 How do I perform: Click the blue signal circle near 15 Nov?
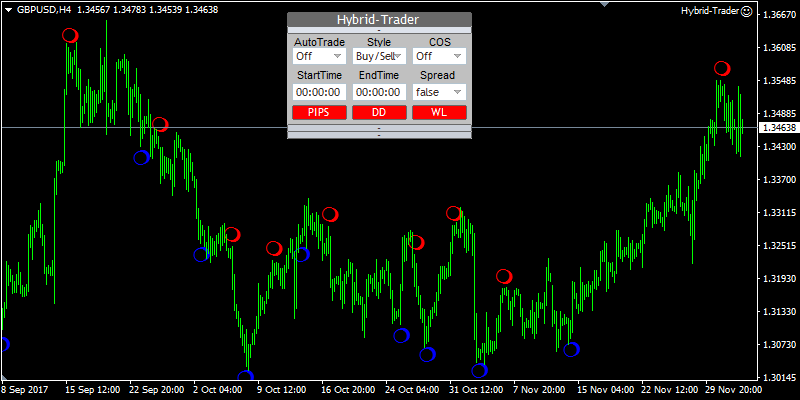pyautogui.click(x=571, y=349)
